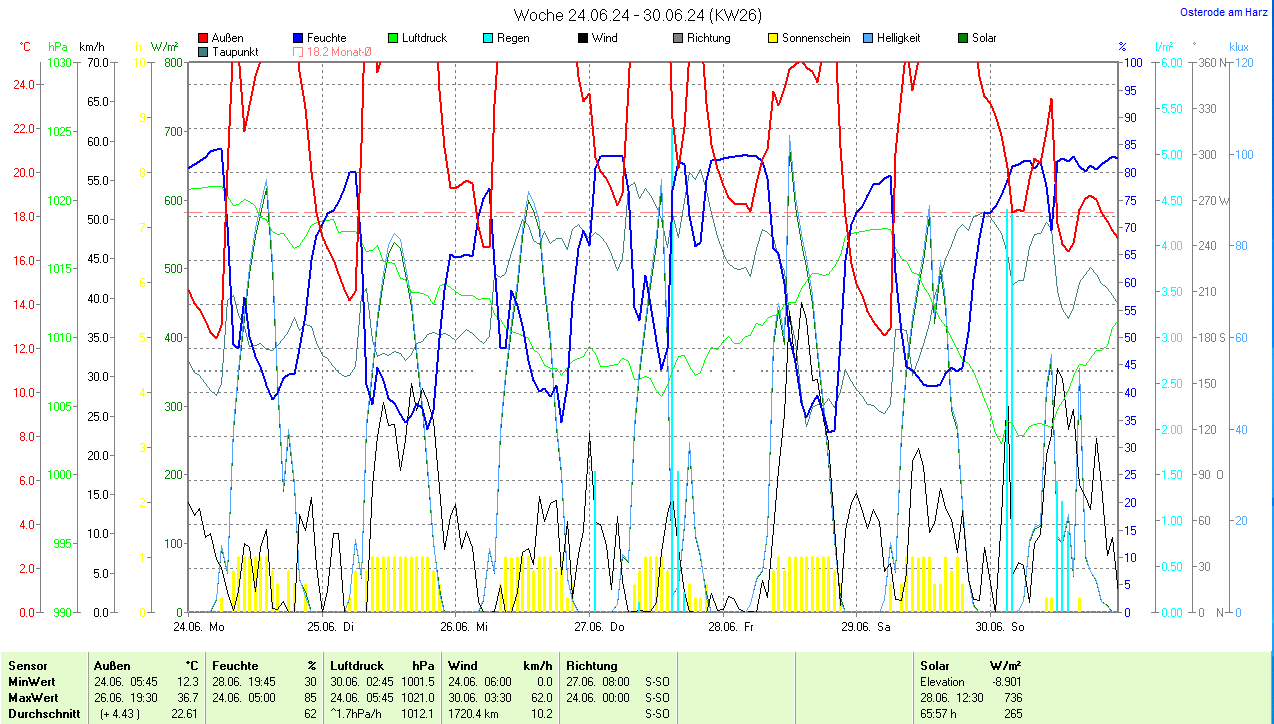Click the black Wind legend swatch

click(582, 38)
